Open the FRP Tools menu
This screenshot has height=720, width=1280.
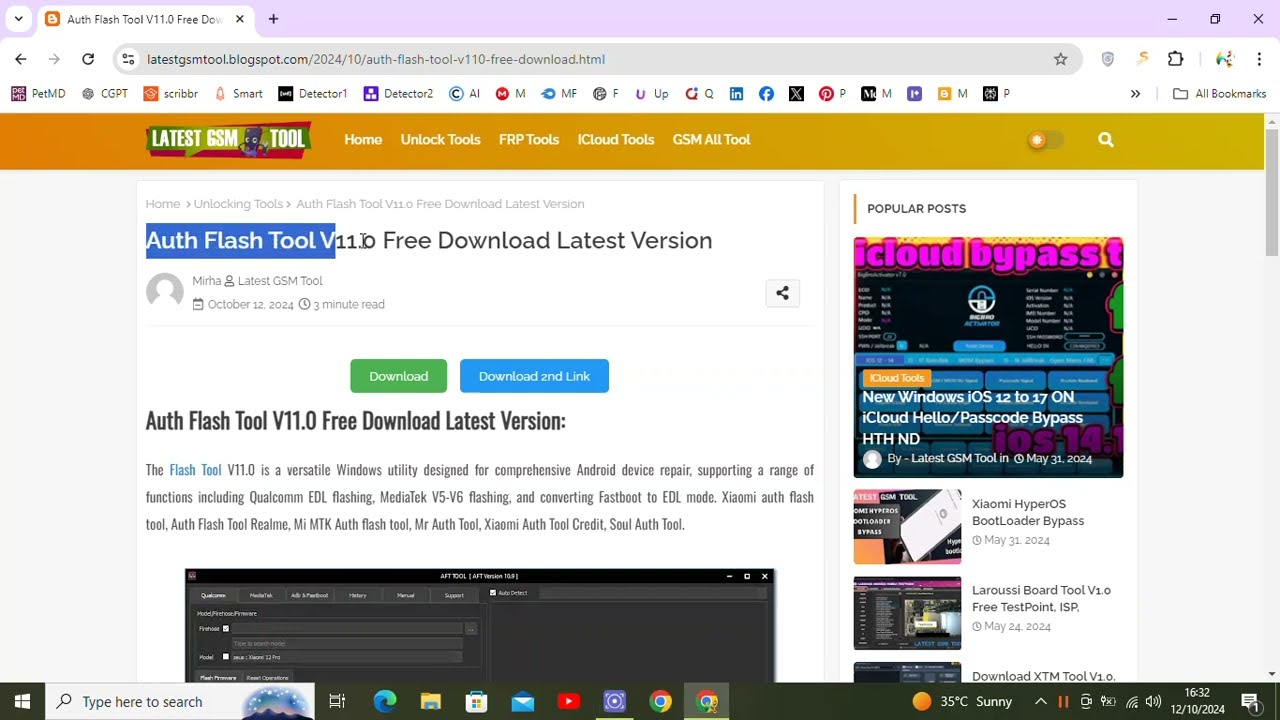coord(529,140)
